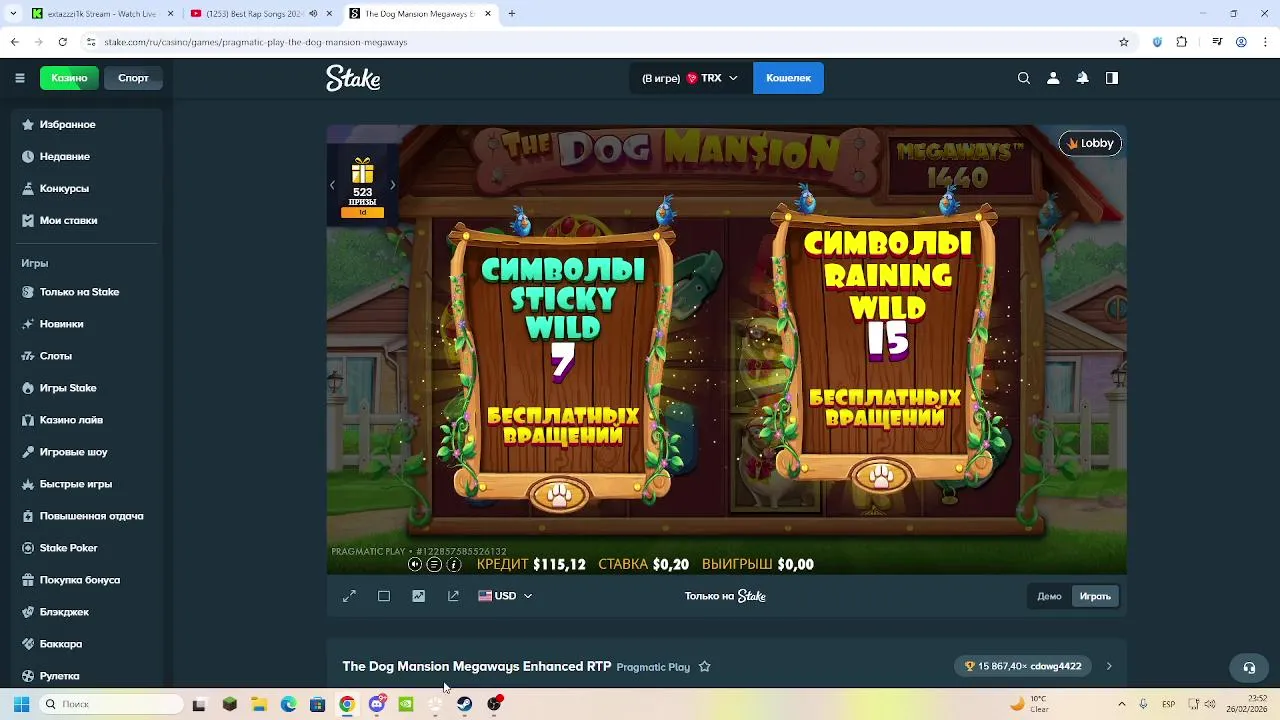The width and height of the screenshot is (1280, 720).
Task: Return to Lobby button
Action: tap(1090, 143)
